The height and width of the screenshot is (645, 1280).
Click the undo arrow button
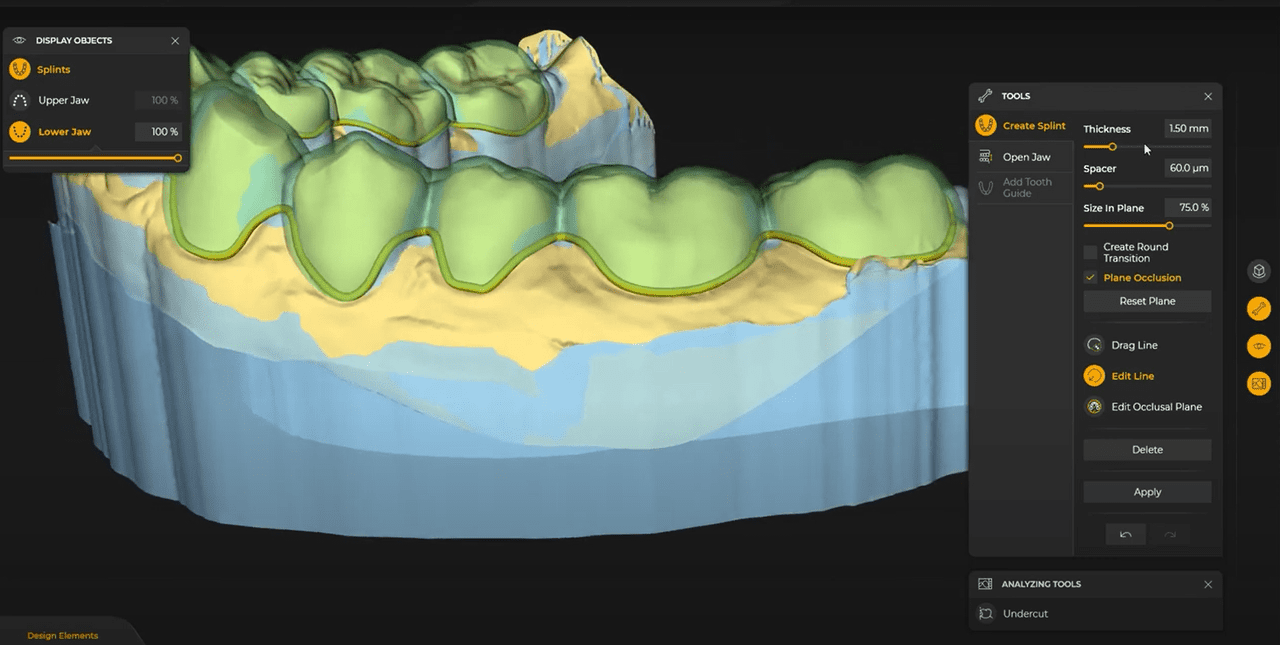1125,535
